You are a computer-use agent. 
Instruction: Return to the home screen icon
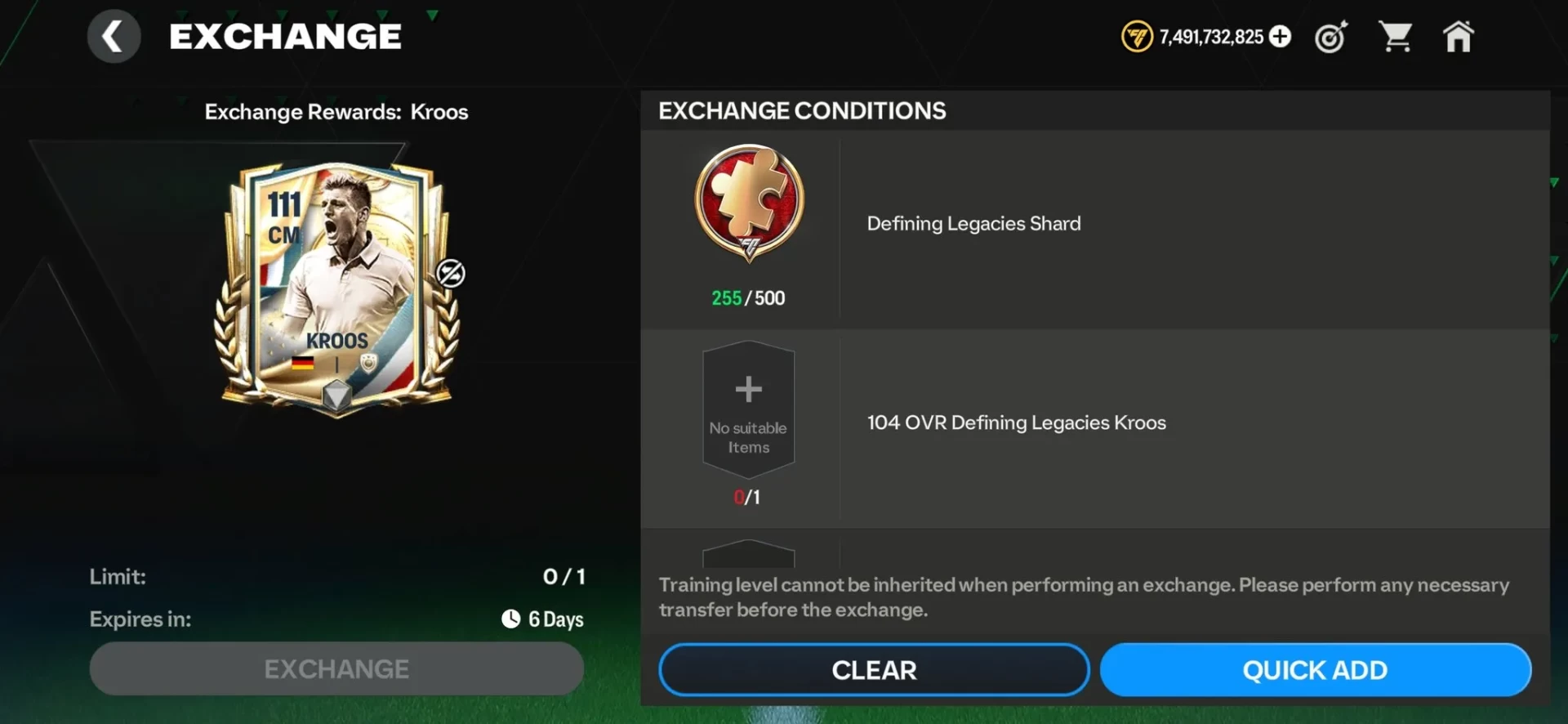point(1458,37)
